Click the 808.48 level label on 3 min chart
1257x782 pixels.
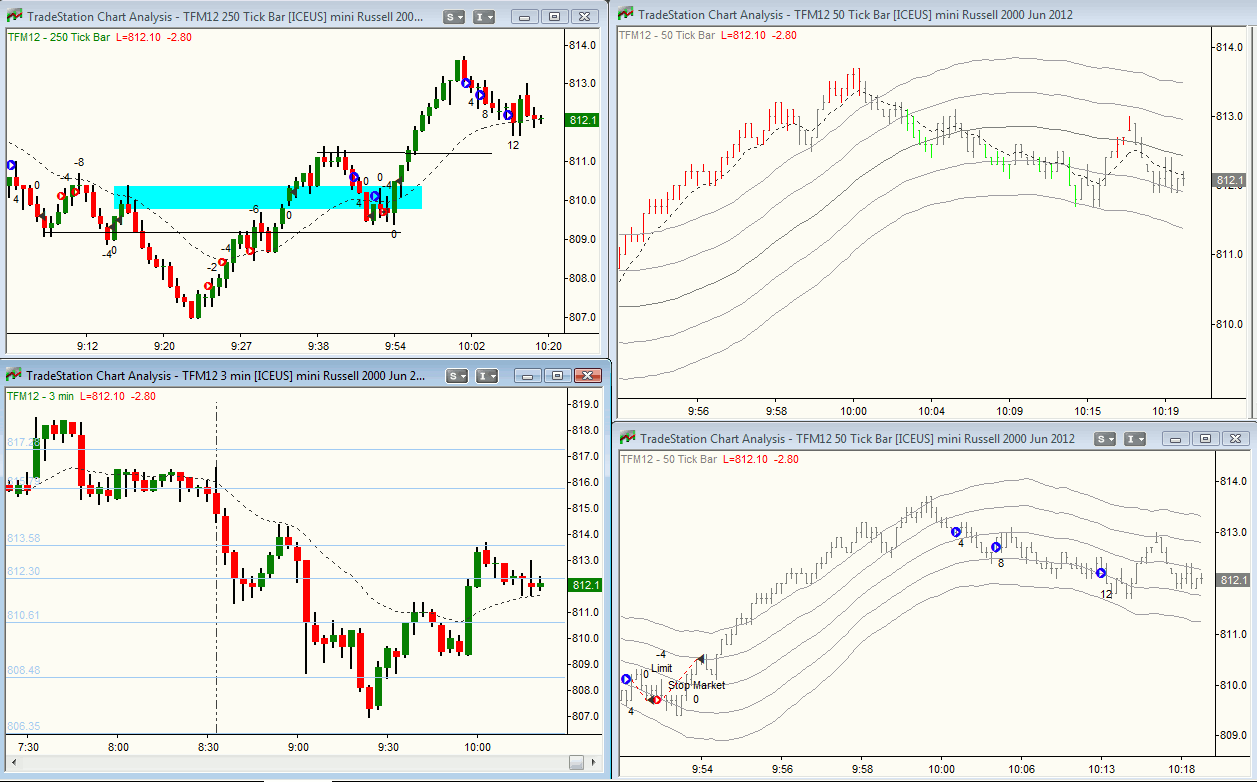(x=23, y=671)
